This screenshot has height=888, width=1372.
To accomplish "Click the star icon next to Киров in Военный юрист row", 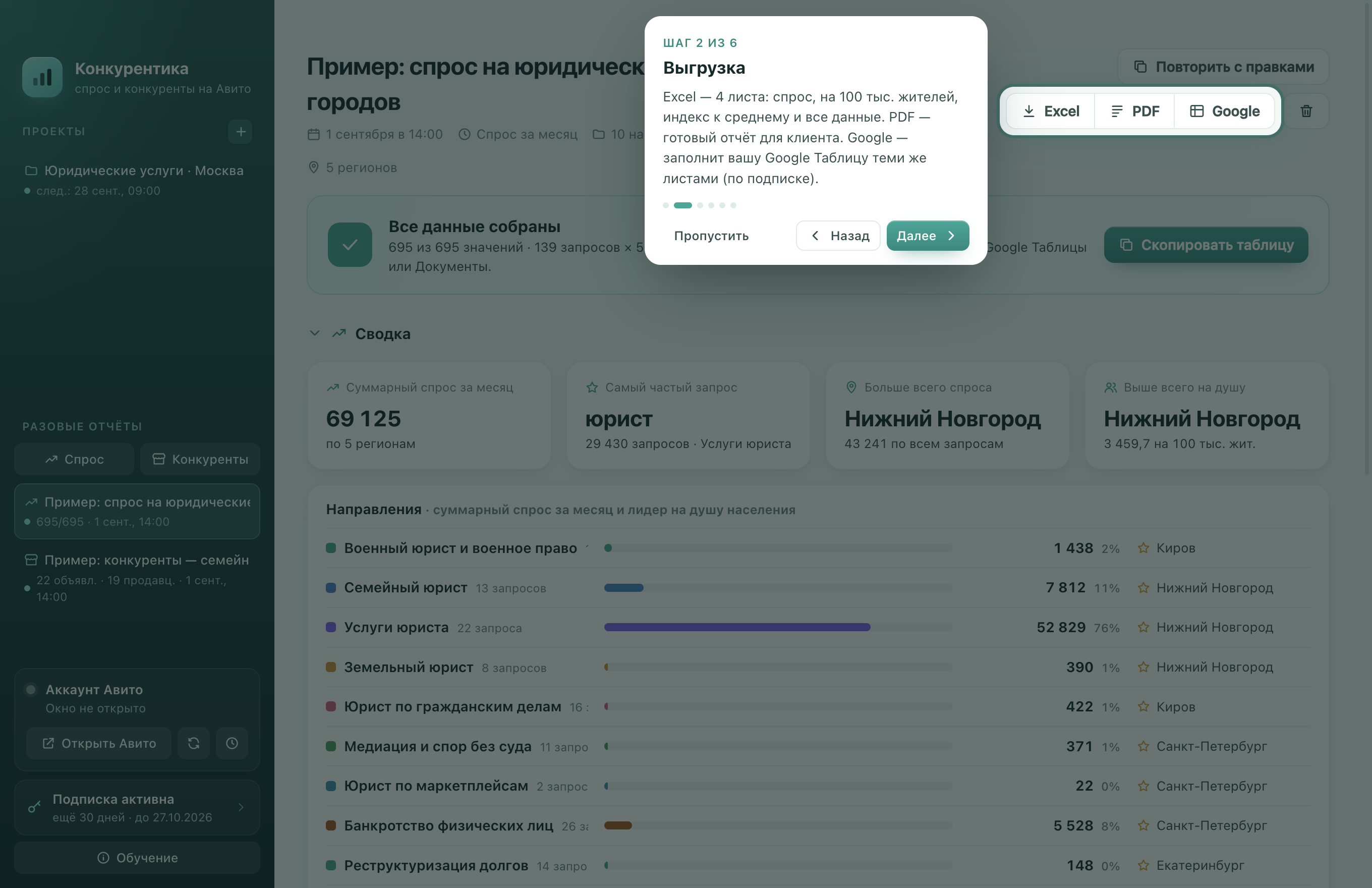I will pyautogui.click(x=1143, y=548).
